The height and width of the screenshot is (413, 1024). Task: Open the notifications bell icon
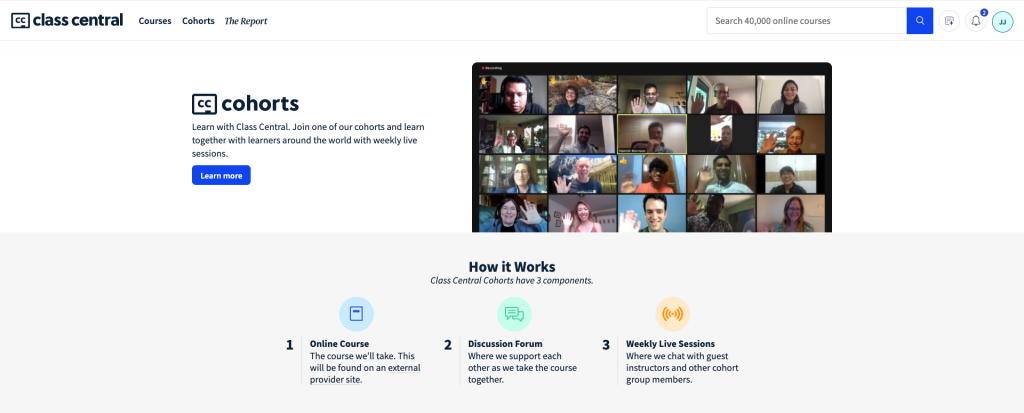point(976,21)
